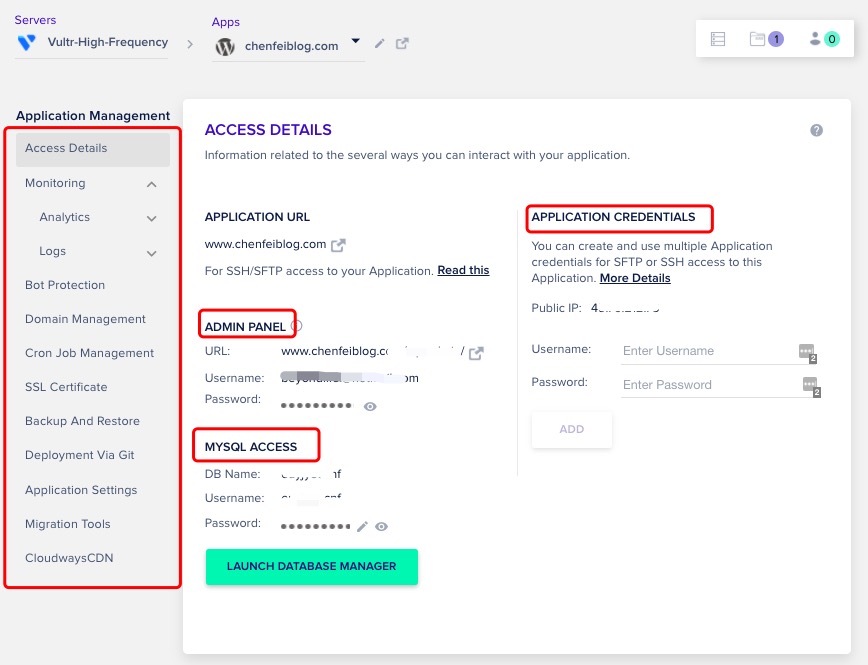The height and width of the screenshot is (665, 868).
Task: Open SSL Certificate page
Action: [x=66, y=387]
